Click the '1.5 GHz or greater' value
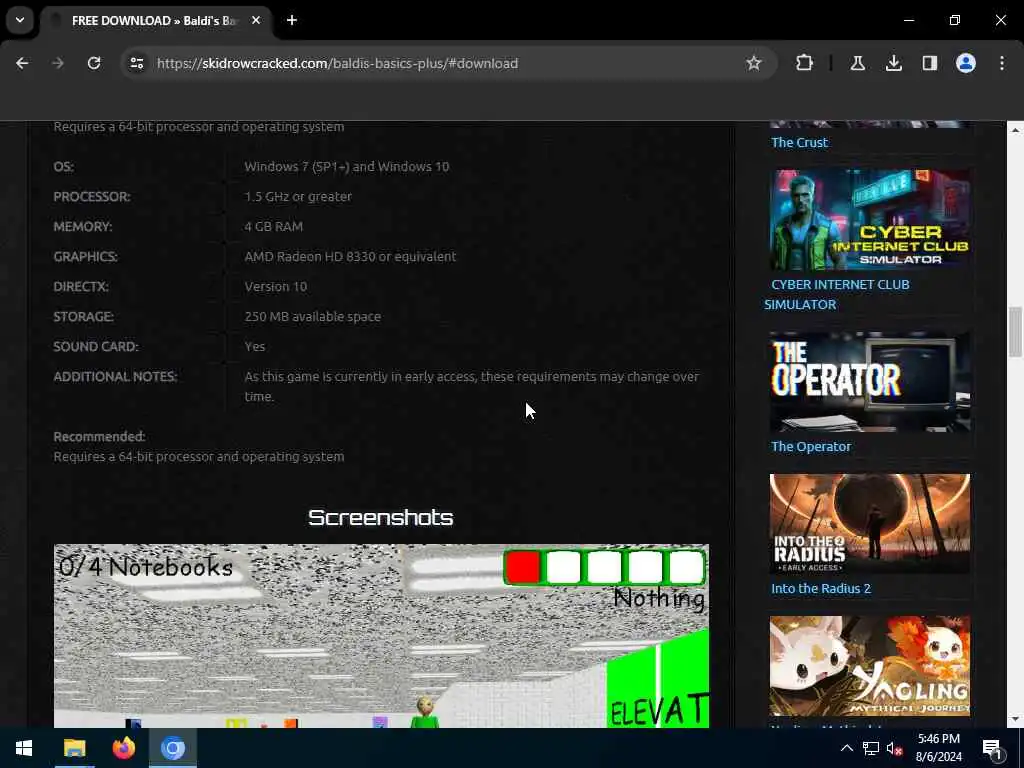Image resolution: width=1024 pixels, height=768 pixels. pyautogui.click(x=298, y=197)
